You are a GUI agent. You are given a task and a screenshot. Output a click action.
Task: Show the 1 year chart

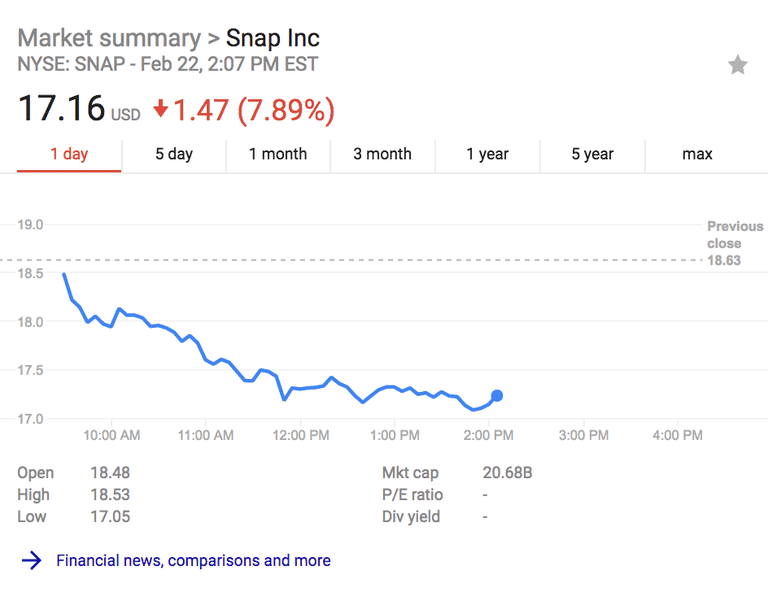click(487, 156)
